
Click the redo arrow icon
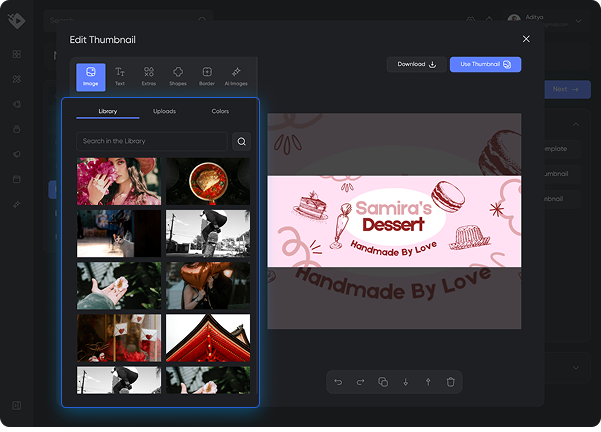point(360,382)
